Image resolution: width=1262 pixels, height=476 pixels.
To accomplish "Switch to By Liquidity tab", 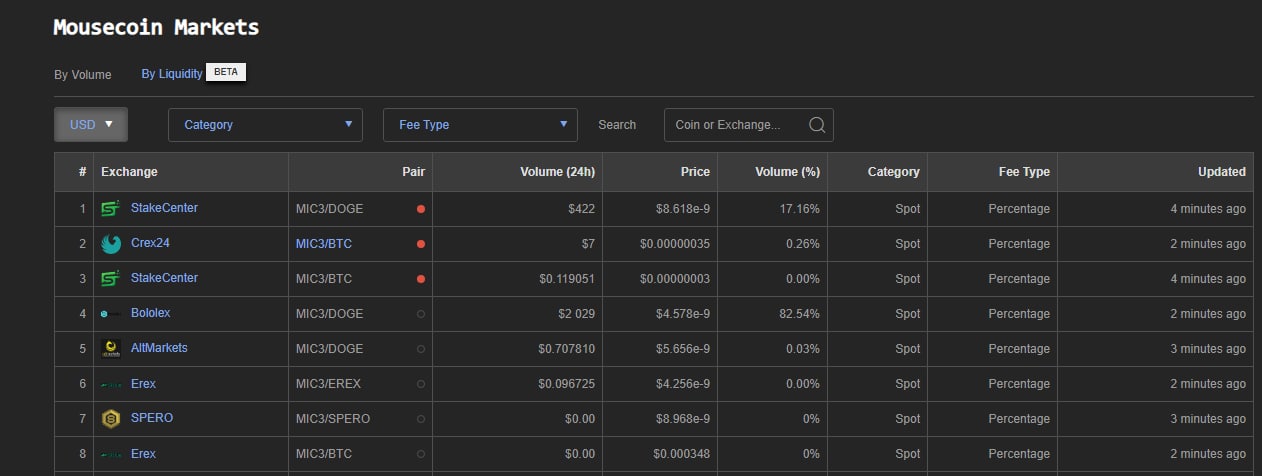I will click(x=172, y=74).
